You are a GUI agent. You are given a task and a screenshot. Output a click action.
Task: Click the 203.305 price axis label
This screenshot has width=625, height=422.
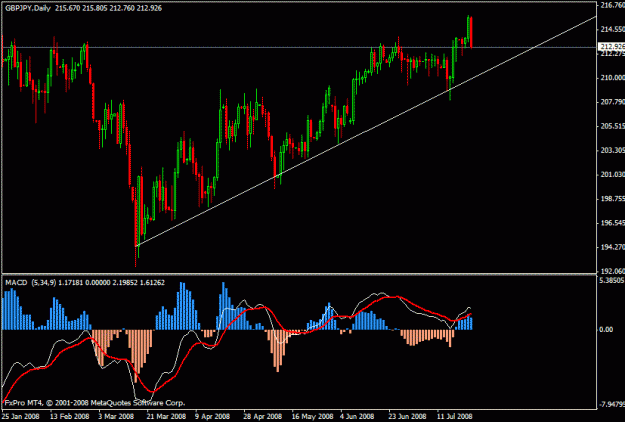pyautogui.click(x=612, y=150)
